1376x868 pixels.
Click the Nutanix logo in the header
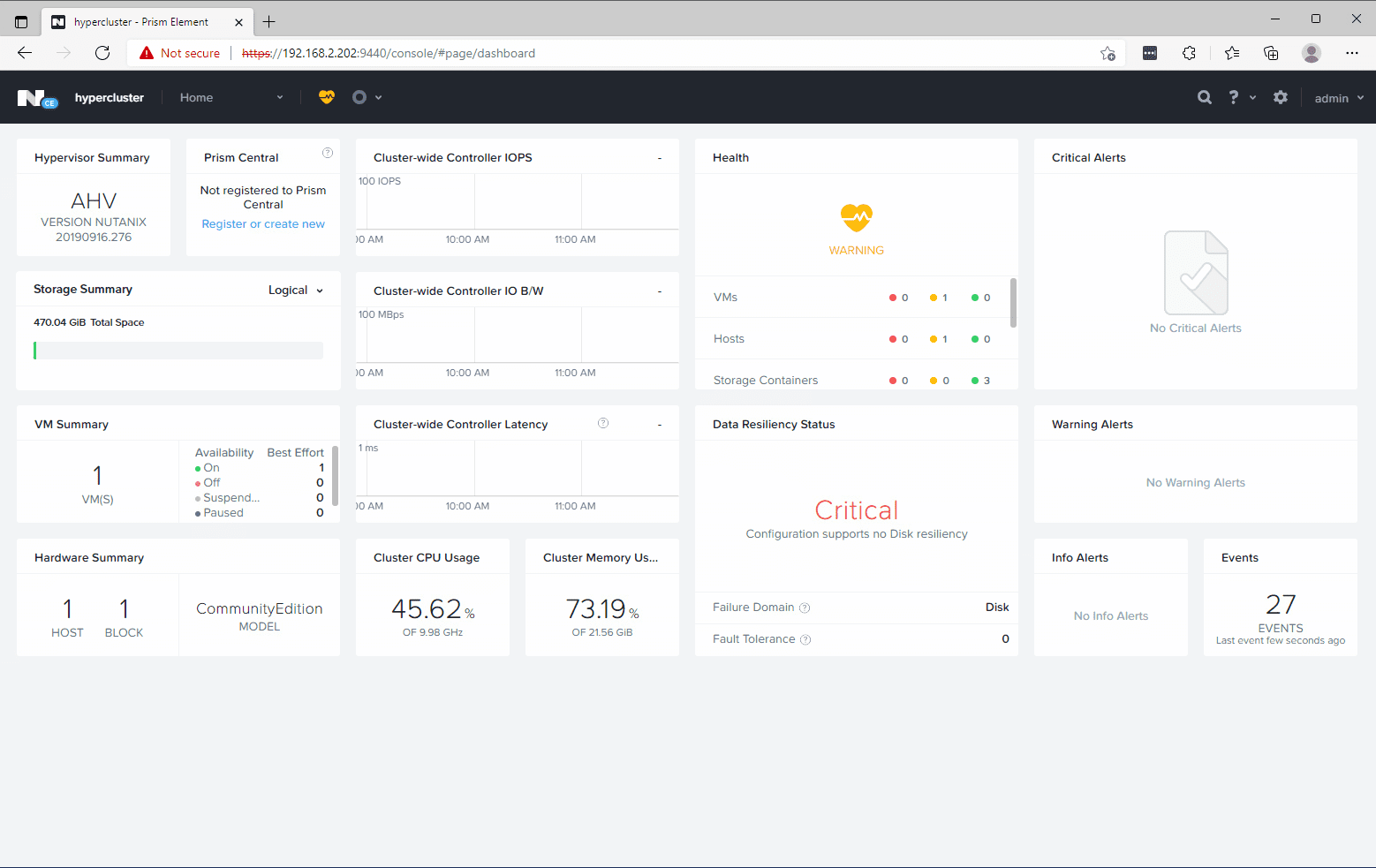(x=36, y=98)
